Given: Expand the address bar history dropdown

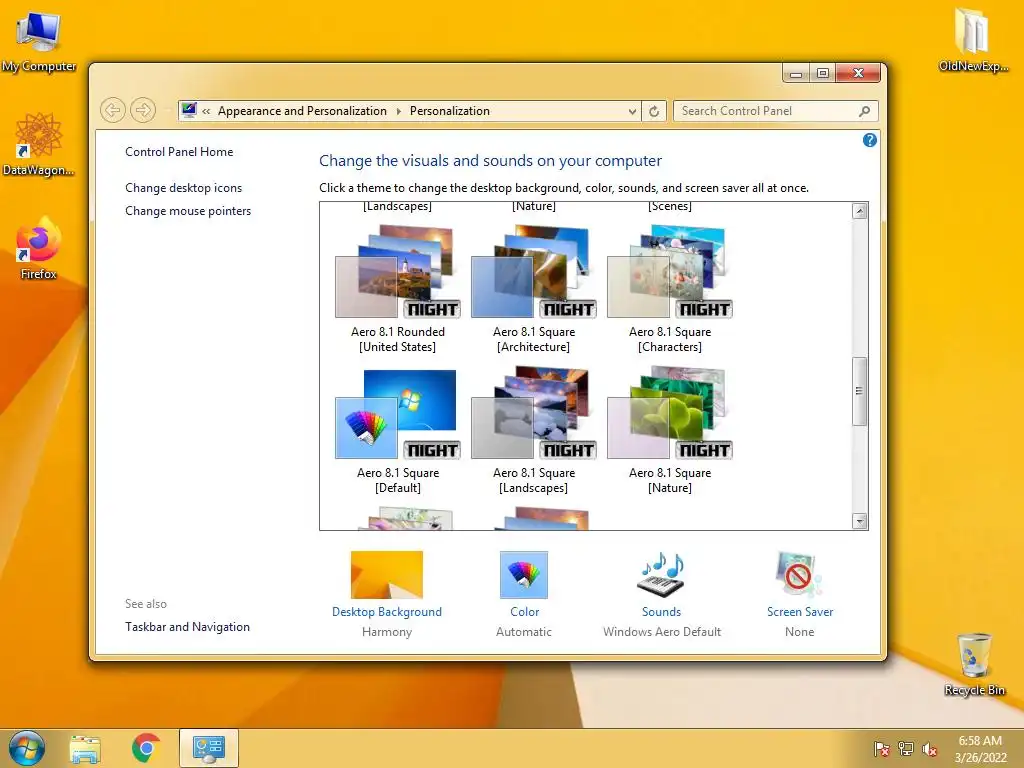Looking at the screenshot, I should coord(632,111).
